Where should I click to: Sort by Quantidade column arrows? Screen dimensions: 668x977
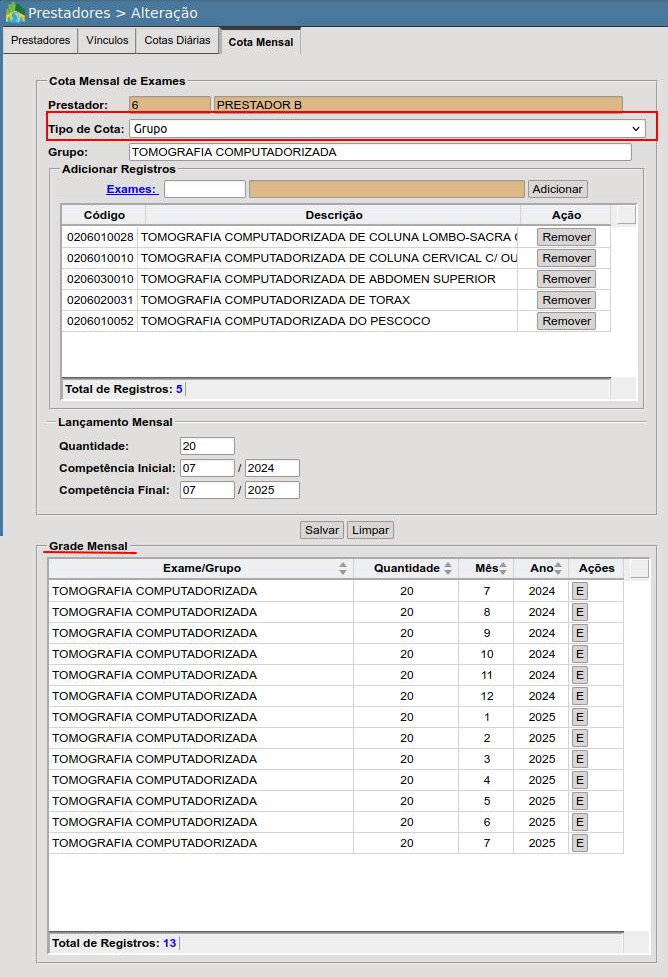pos(448,568)
